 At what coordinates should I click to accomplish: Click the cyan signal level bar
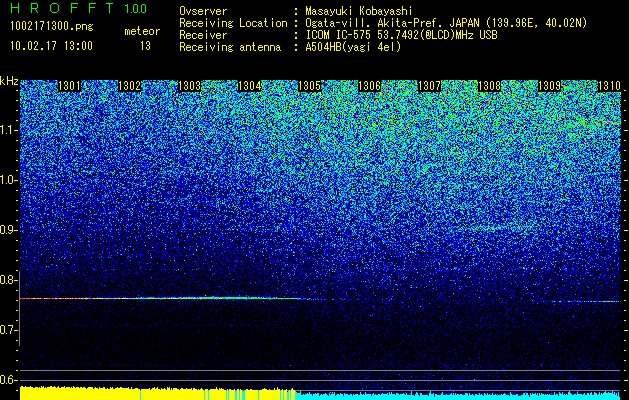[x=458, y=395]
